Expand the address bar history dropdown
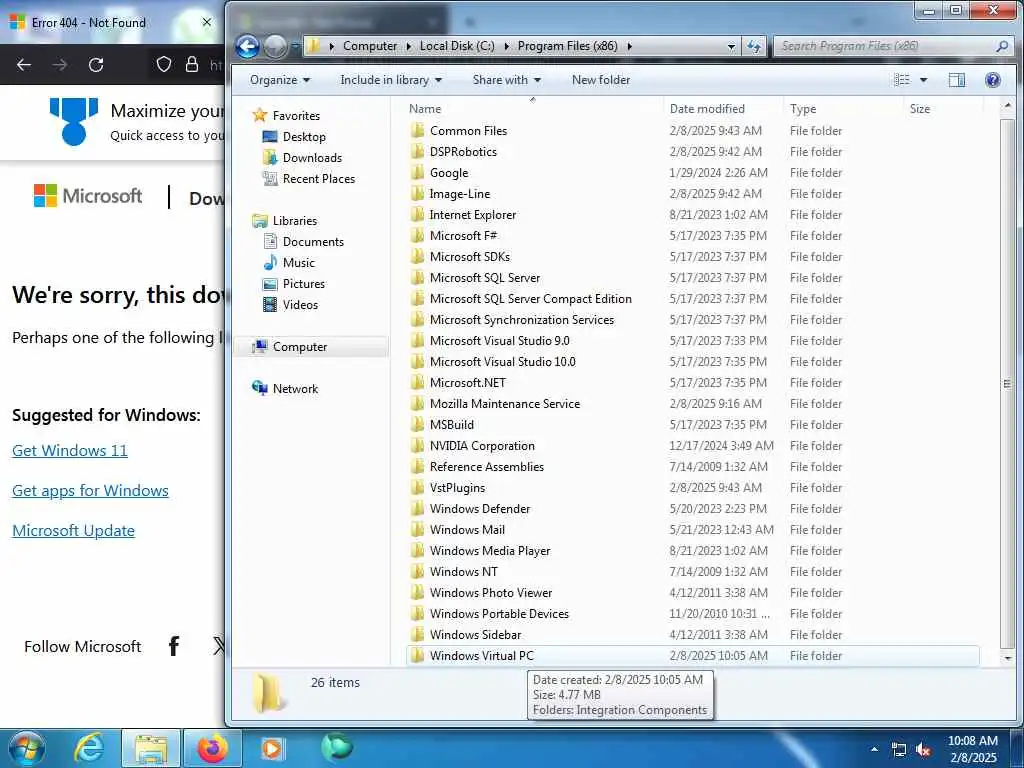The height and width of the screenshot is (768, 1024). 731,46
